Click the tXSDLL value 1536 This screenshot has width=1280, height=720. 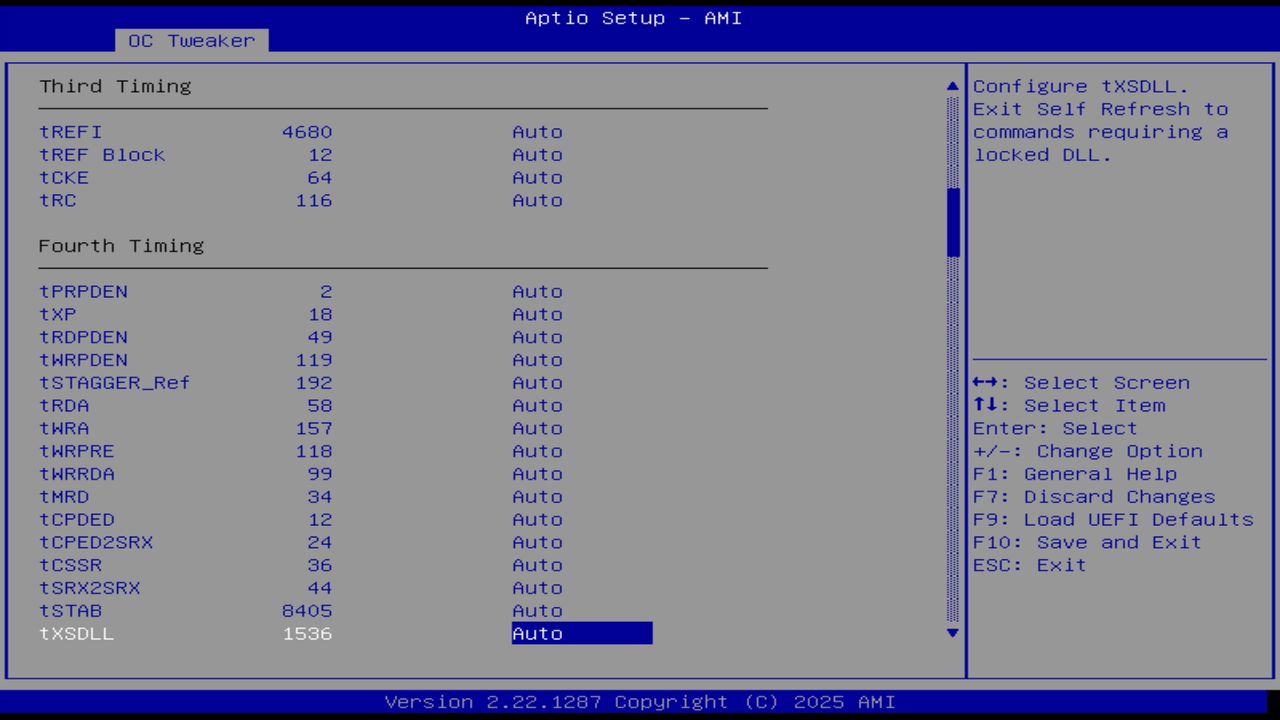(307, 634)
